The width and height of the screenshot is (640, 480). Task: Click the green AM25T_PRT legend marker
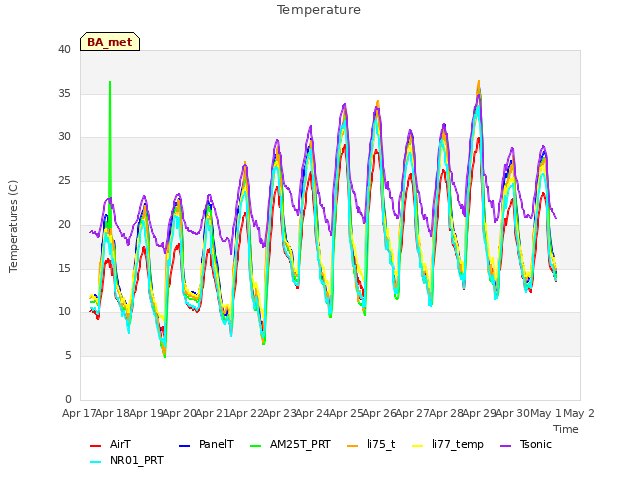(x=256, y=446)
